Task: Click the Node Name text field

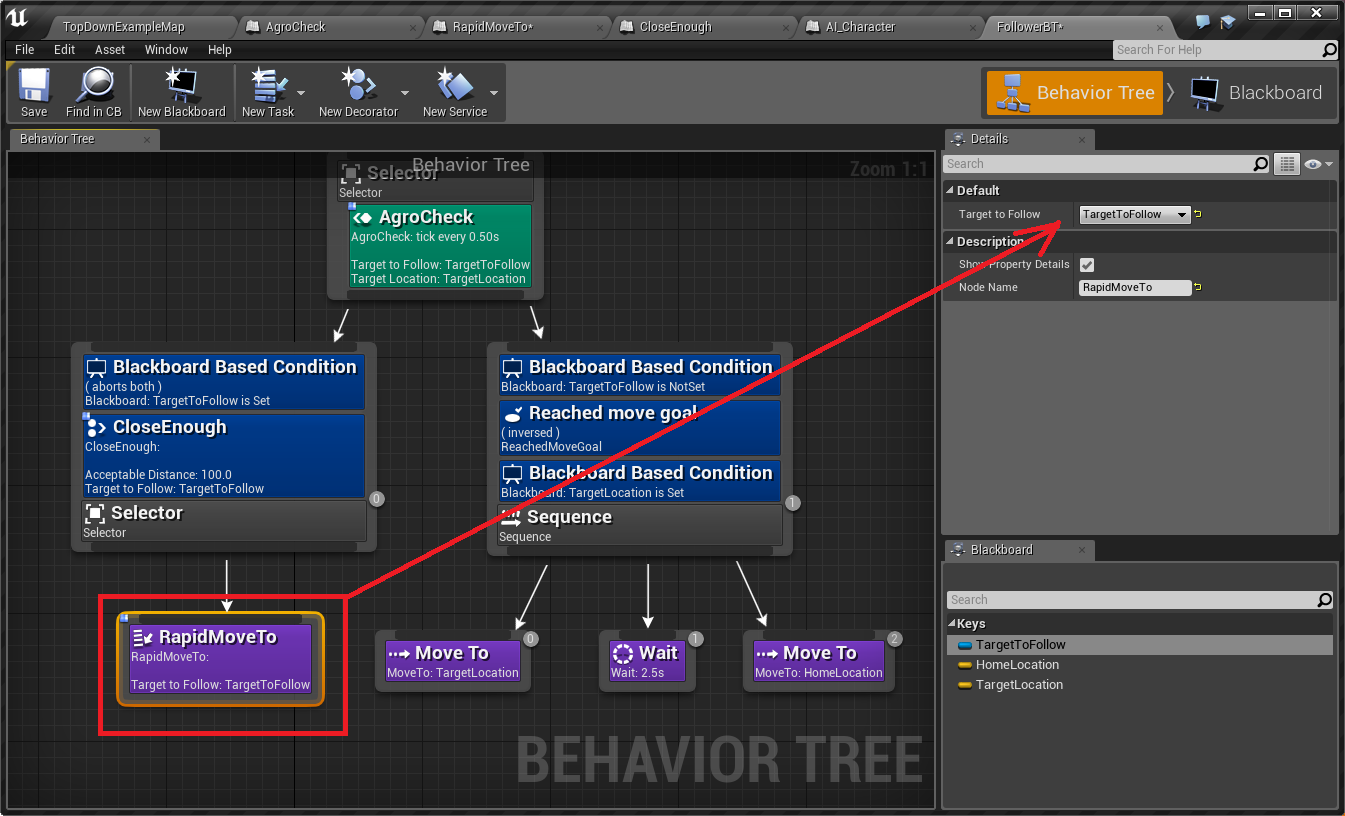Action: click(x=1135, y=287)
